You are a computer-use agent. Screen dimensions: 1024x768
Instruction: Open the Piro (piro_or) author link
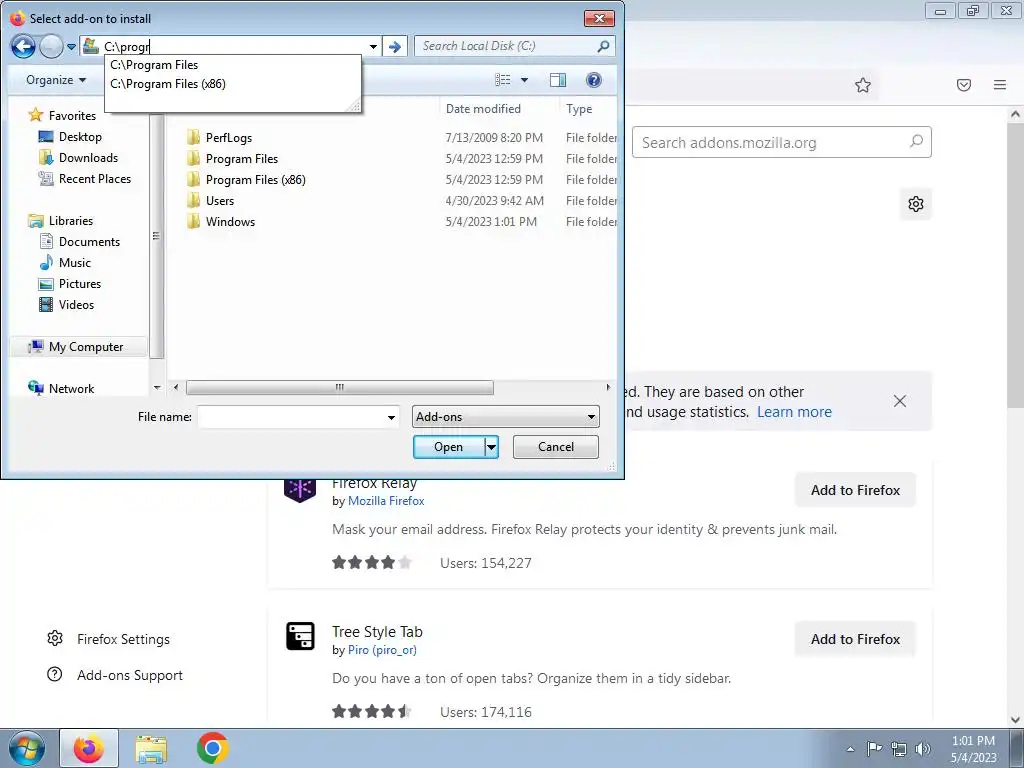click(382, 650)
